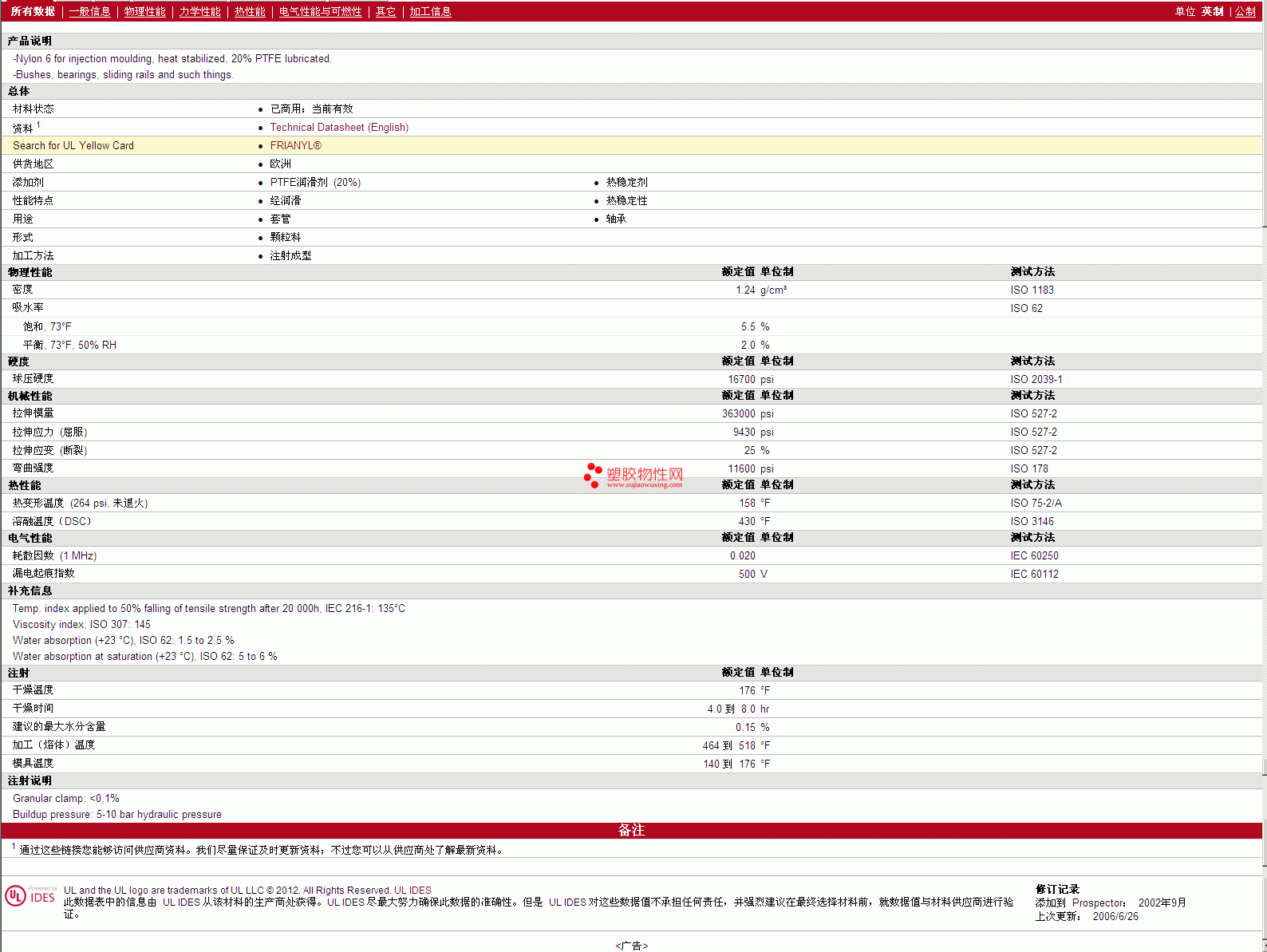Click the 0.020 dissipation factor value
This screenshot has width=1267, height=952.
click(742, 556)
